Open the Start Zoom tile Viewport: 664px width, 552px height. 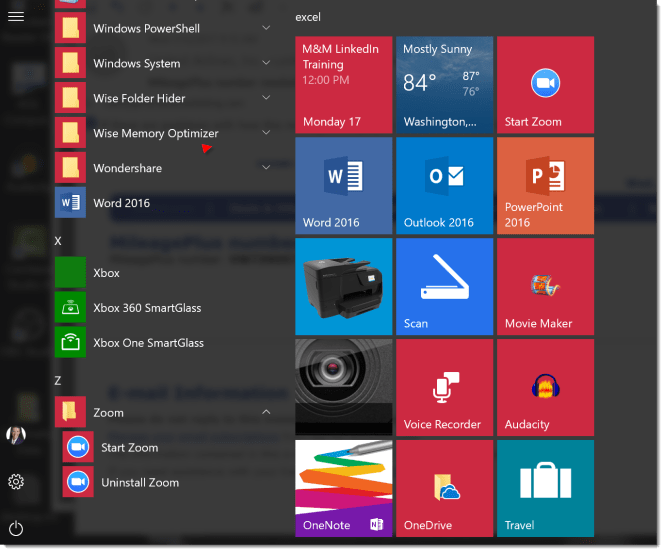pyautogui.click(x=545, y=85)
